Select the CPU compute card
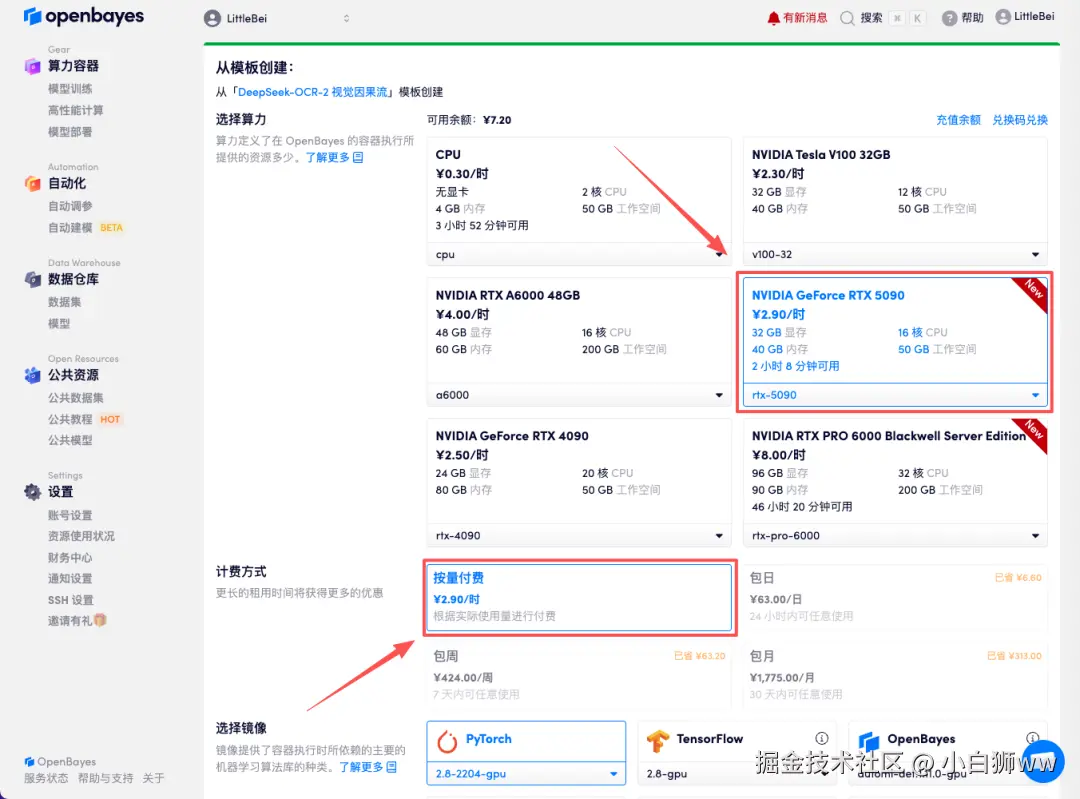This screenshot has width=1080, height=799. coord(579,201)
